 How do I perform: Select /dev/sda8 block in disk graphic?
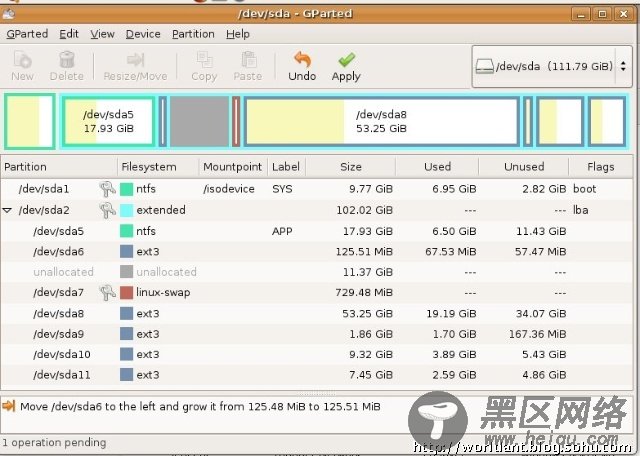[382, 121]
